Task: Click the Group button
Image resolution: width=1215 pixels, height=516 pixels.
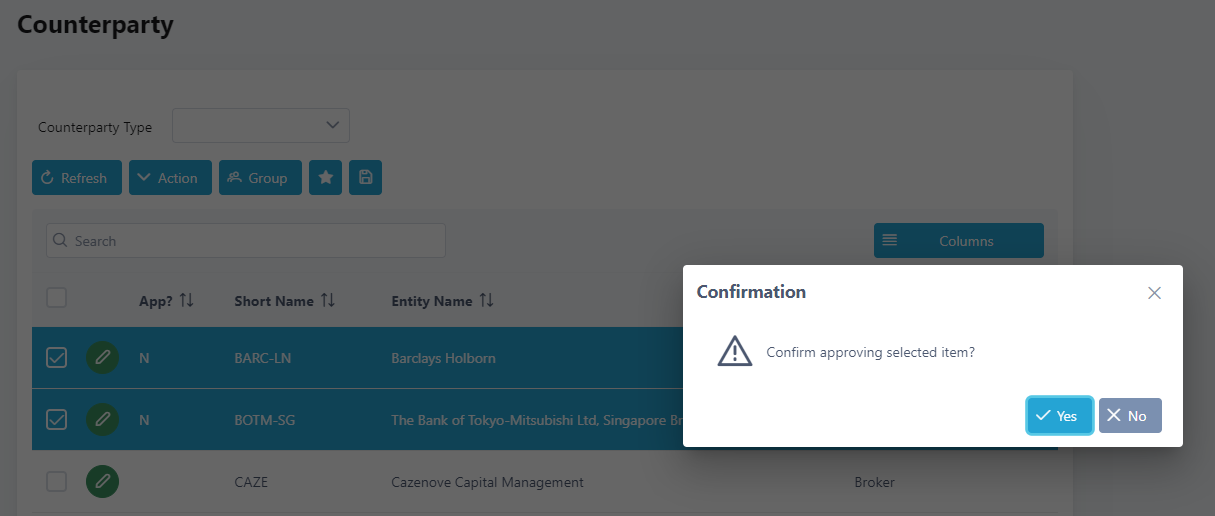Action: 260,178
